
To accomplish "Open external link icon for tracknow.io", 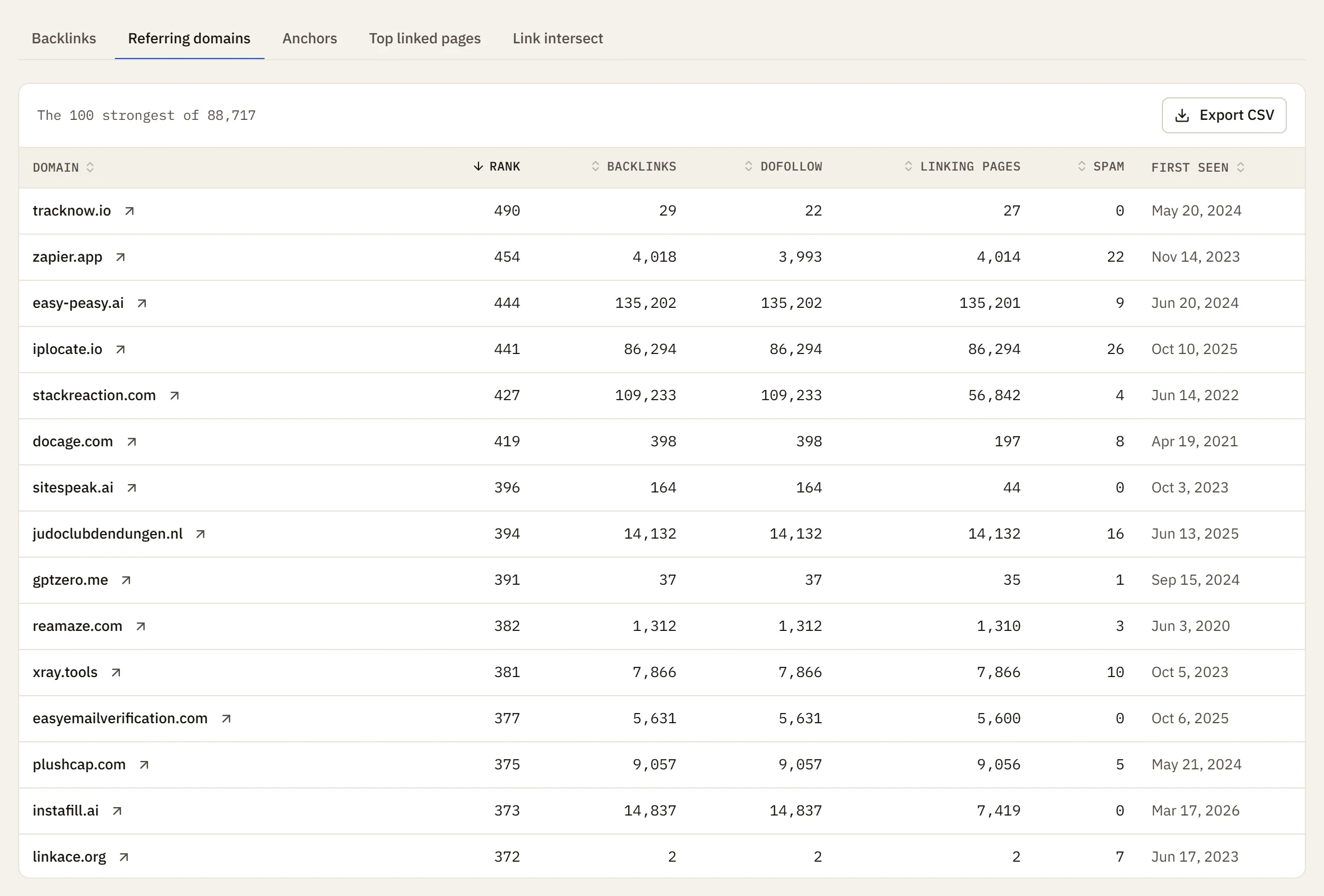I will [x=129, y=210].
